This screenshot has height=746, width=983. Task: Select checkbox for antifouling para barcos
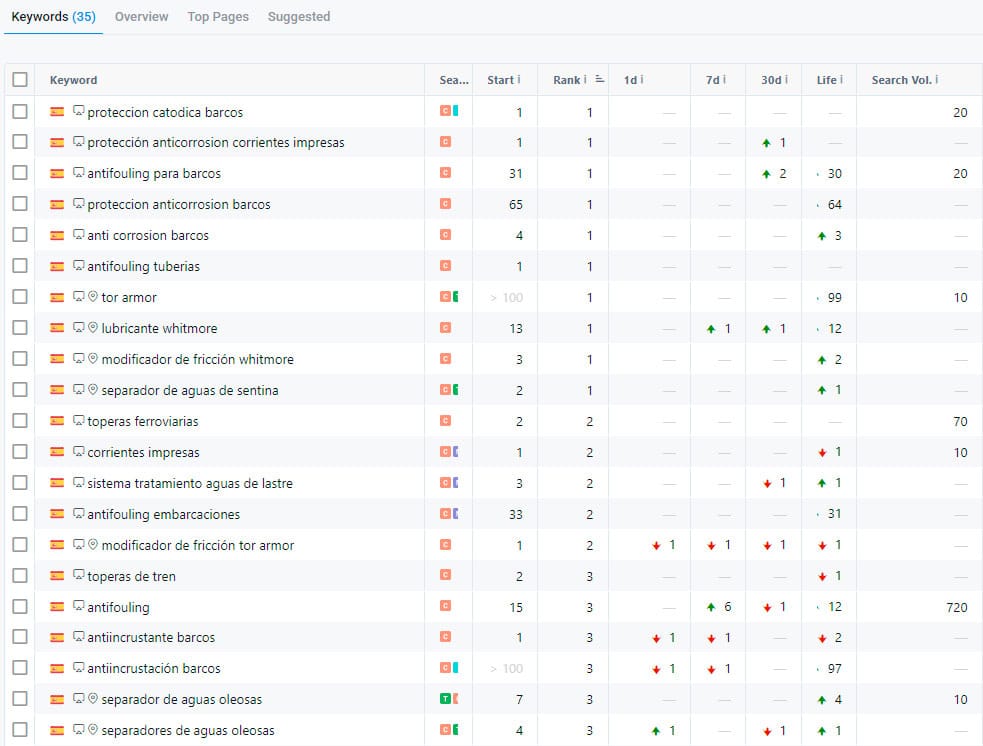(x=20, y=172)
